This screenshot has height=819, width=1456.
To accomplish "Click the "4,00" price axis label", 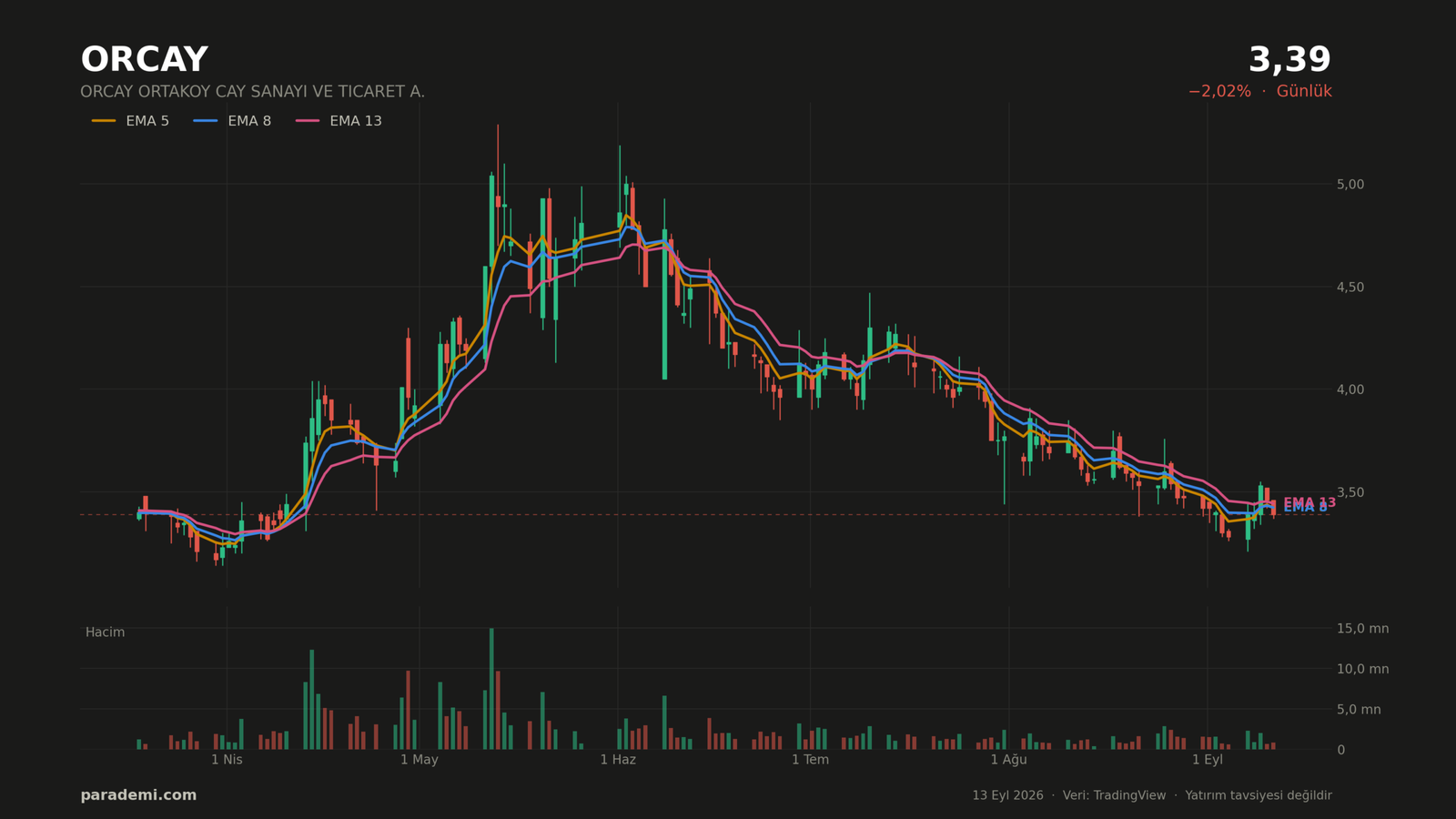I will 1350,389.
